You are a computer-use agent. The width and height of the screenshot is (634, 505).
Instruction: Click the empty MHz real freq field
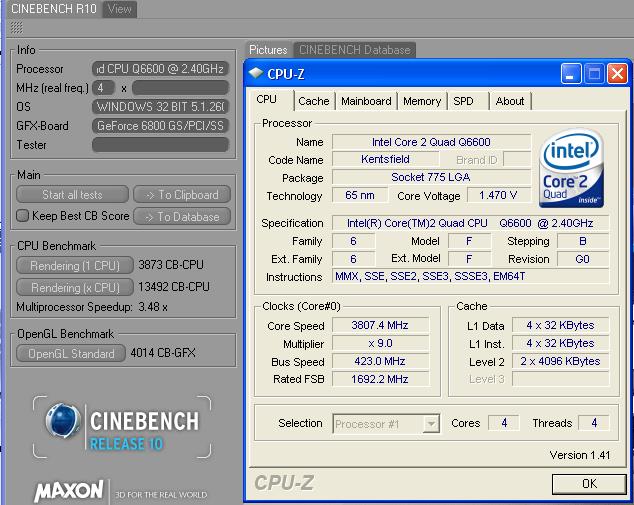pyautogui.click(x=180, y=88)
